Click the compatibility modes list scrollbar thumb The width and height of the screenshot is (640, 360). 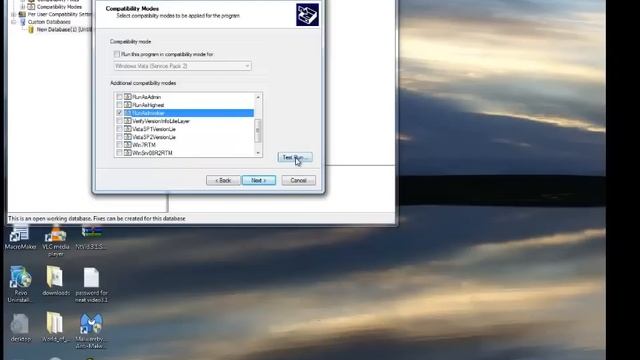click(258, 131)
